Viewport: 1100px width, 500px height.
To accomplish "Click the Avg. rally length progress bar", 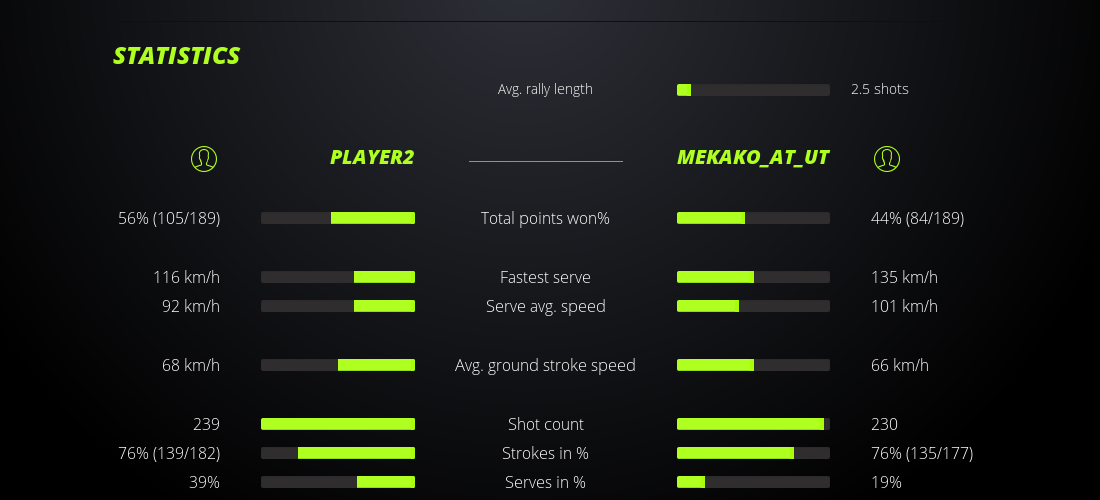I will click(x=753, y=90).
